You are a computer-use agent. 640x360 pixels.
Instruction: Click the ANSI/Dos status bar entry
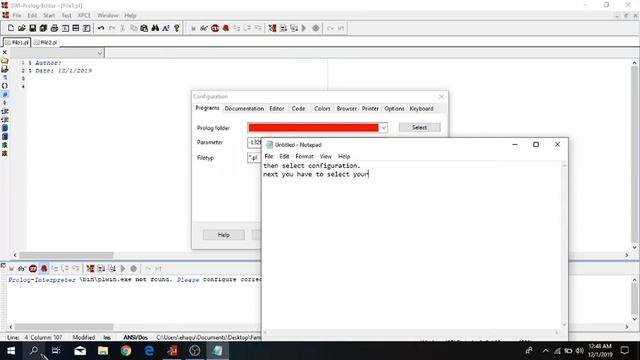pyautogui.click(x=136, y=338)
